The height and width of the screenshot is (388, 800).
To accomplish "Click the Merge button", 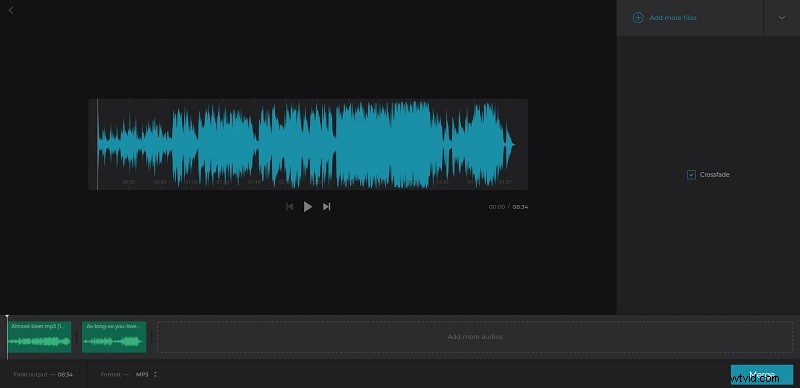I will tap(762, 375).
